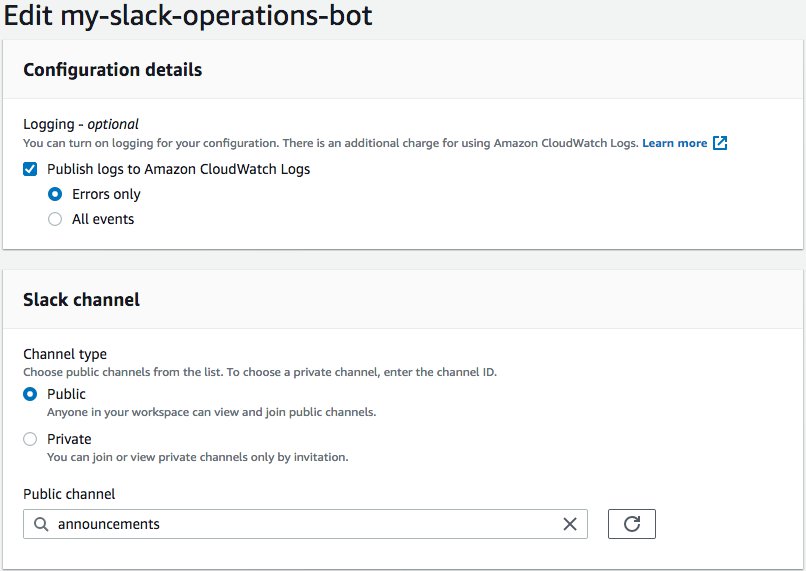Uncheck Publish logs to Amazon CloudWatch Logs
Screen dimensions: 806x571
(30, 169)
